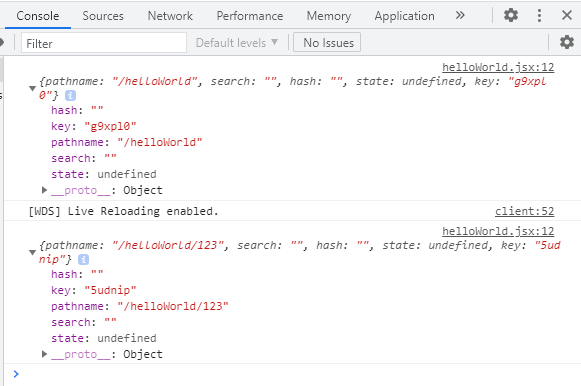Select state: undefined in first object
The height and width of the screenshot is (386, 581).
104,174
